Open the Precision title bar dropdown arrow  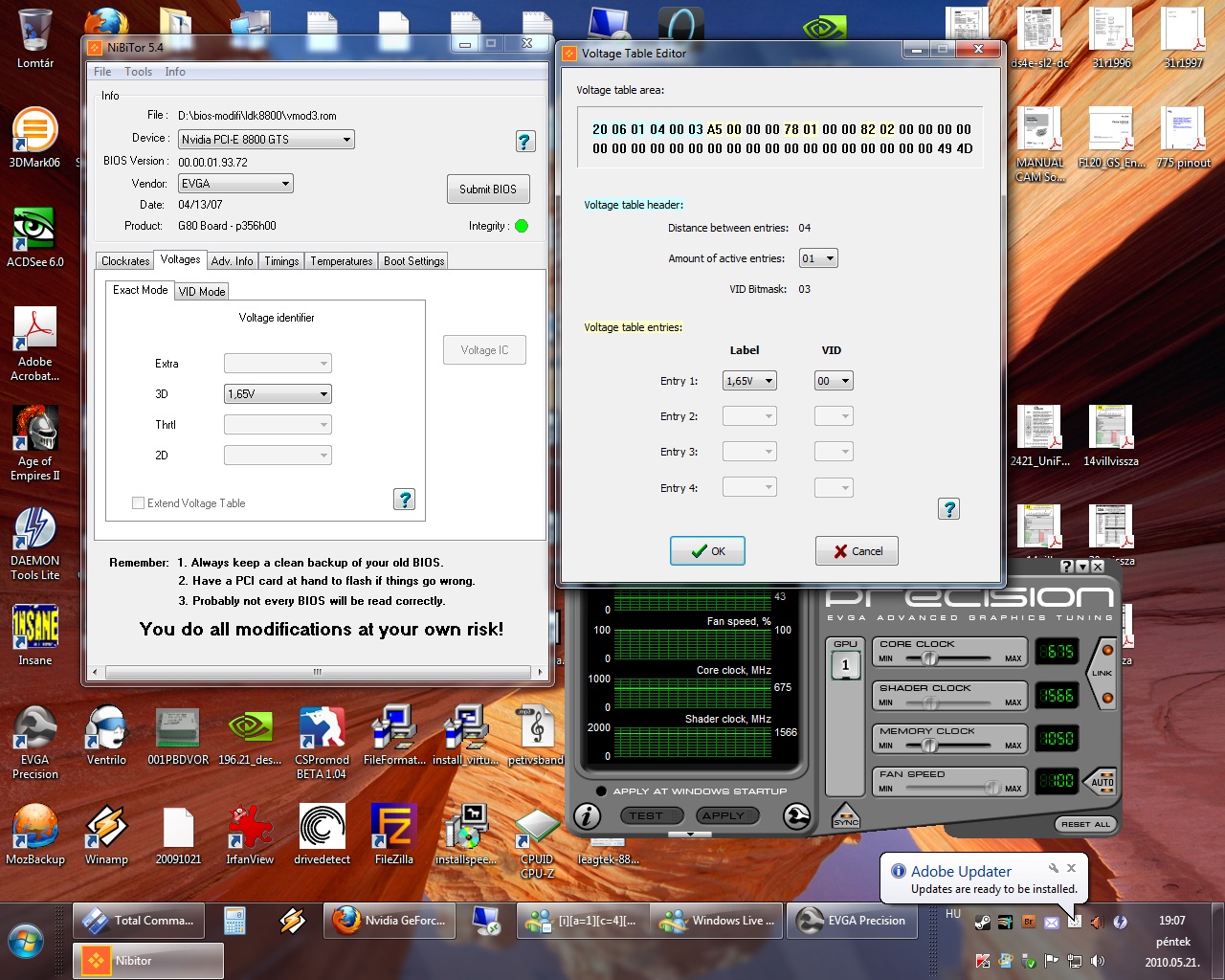tap(1082, 567)
